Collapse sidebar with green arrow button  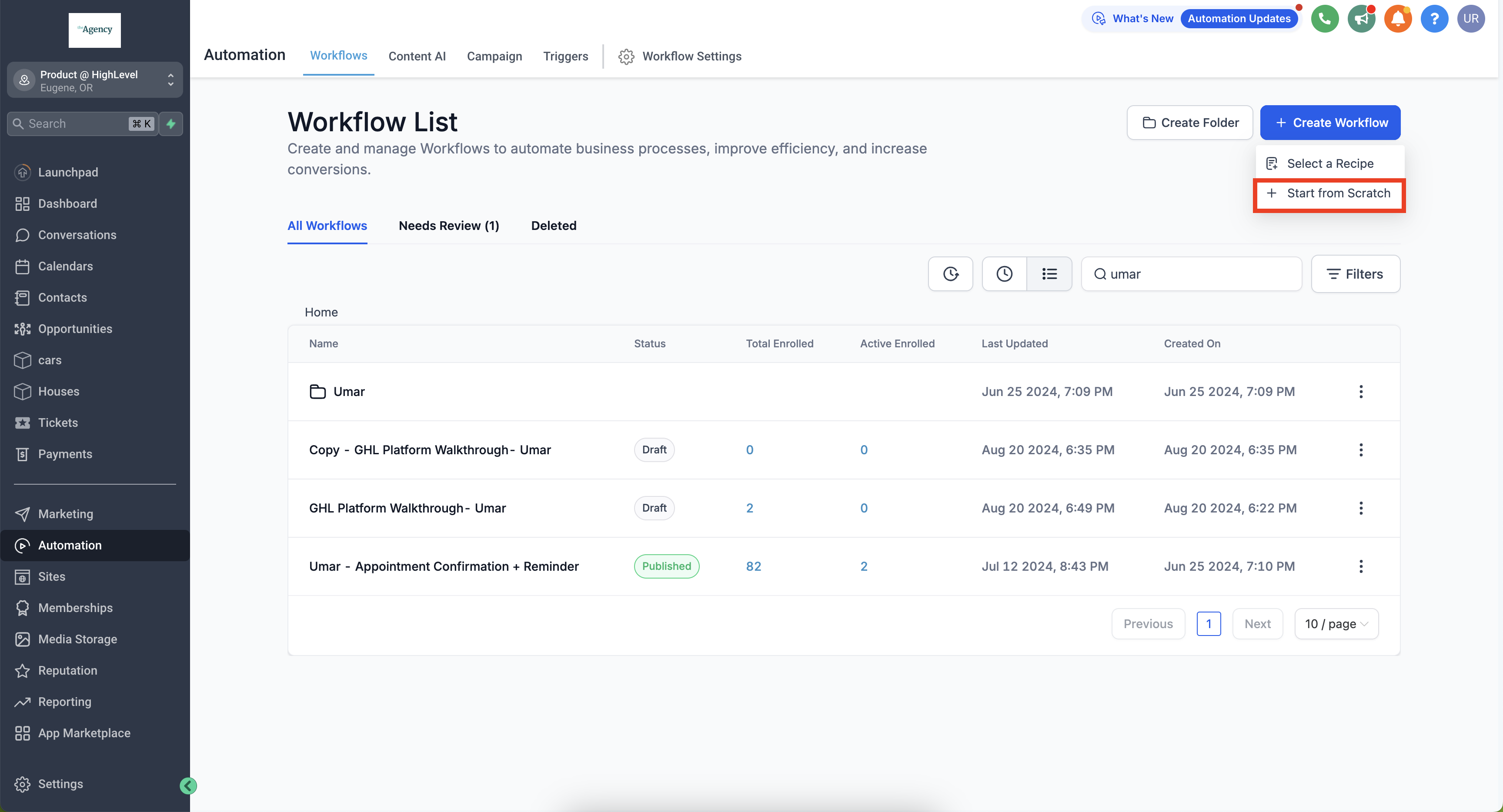point(188,786)
